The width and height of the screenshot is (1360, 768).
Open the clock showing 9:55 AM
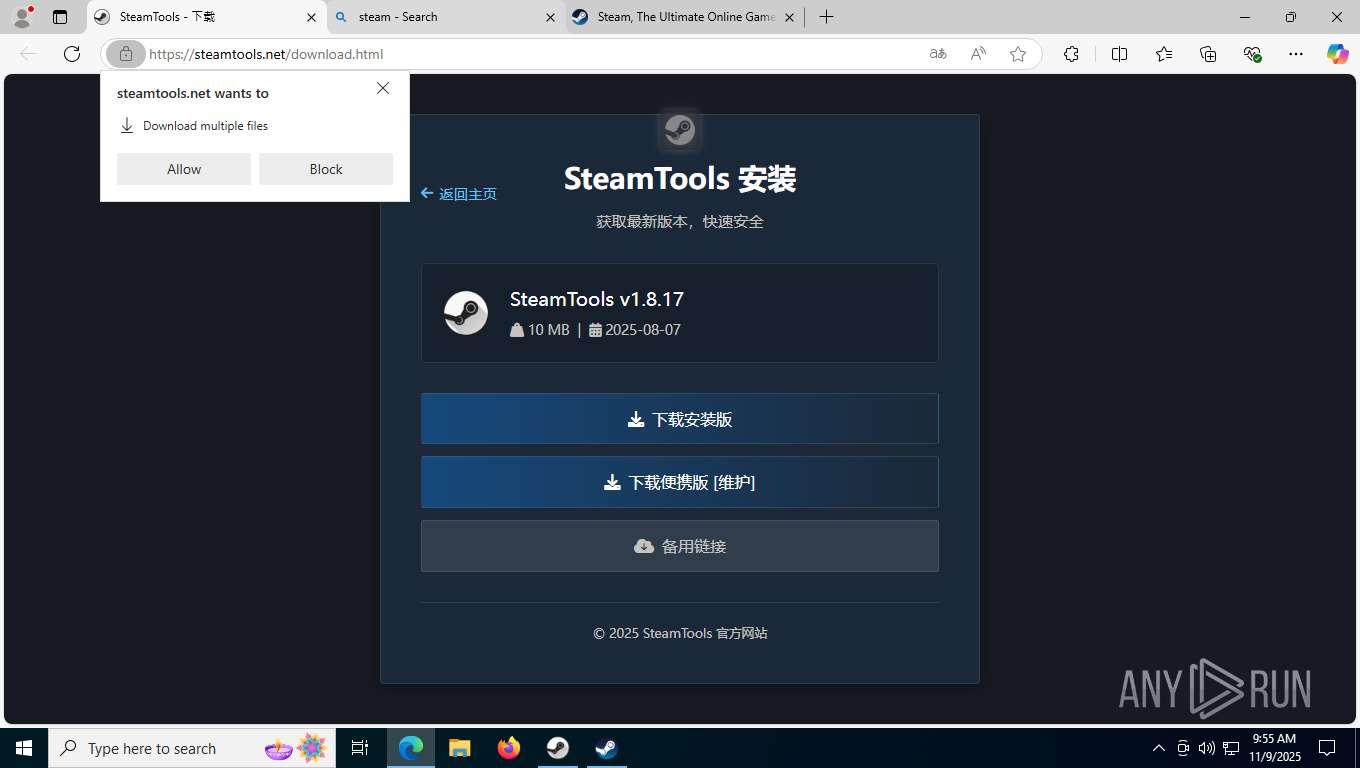point(1274,748)
